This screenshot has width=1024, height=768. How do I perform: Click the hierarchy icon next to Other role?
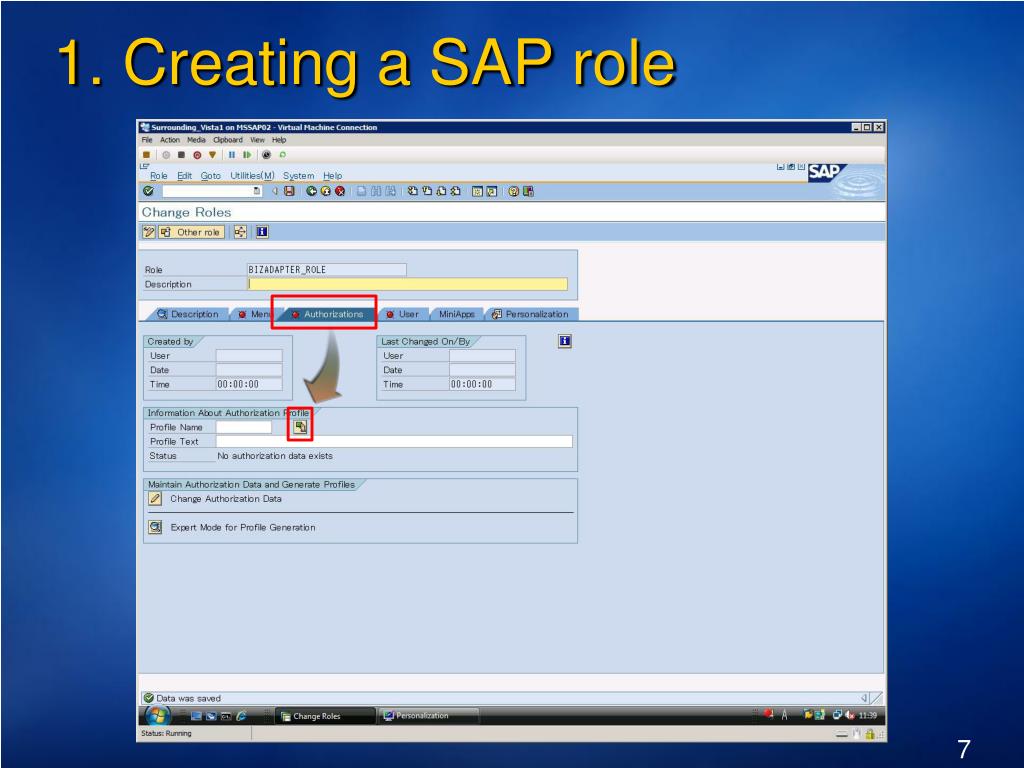click(240, 232)
